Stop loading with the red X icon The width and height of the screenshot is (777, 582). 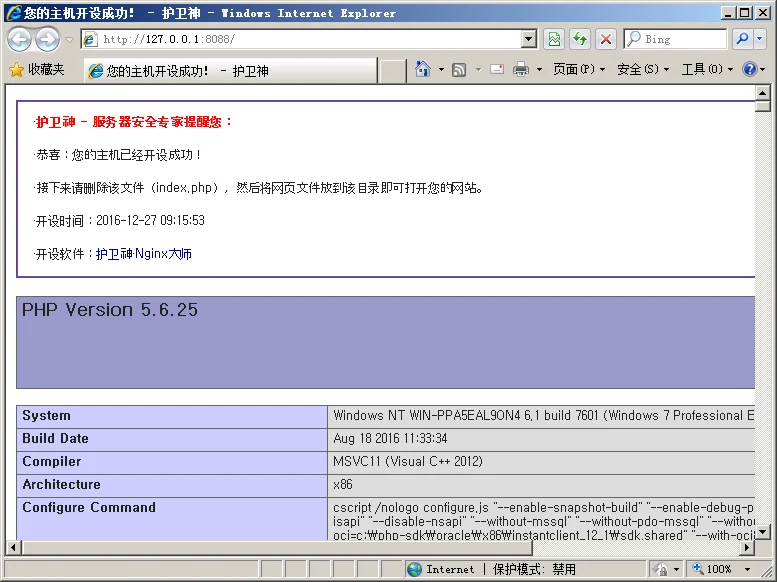[606, 39]
